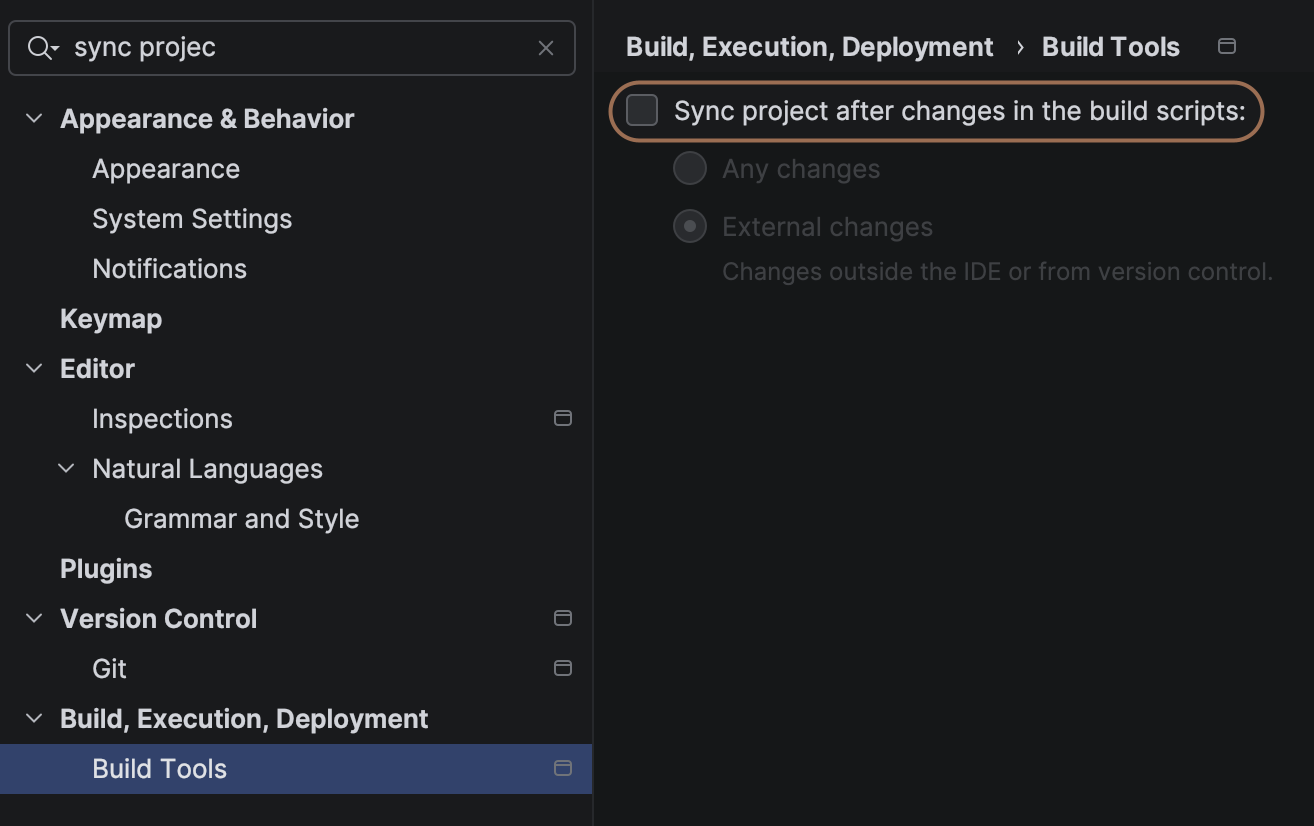This screenshot has height=826, width=1314.
Task: Click the search magnifier icon in search field
Action: point(41,48)
